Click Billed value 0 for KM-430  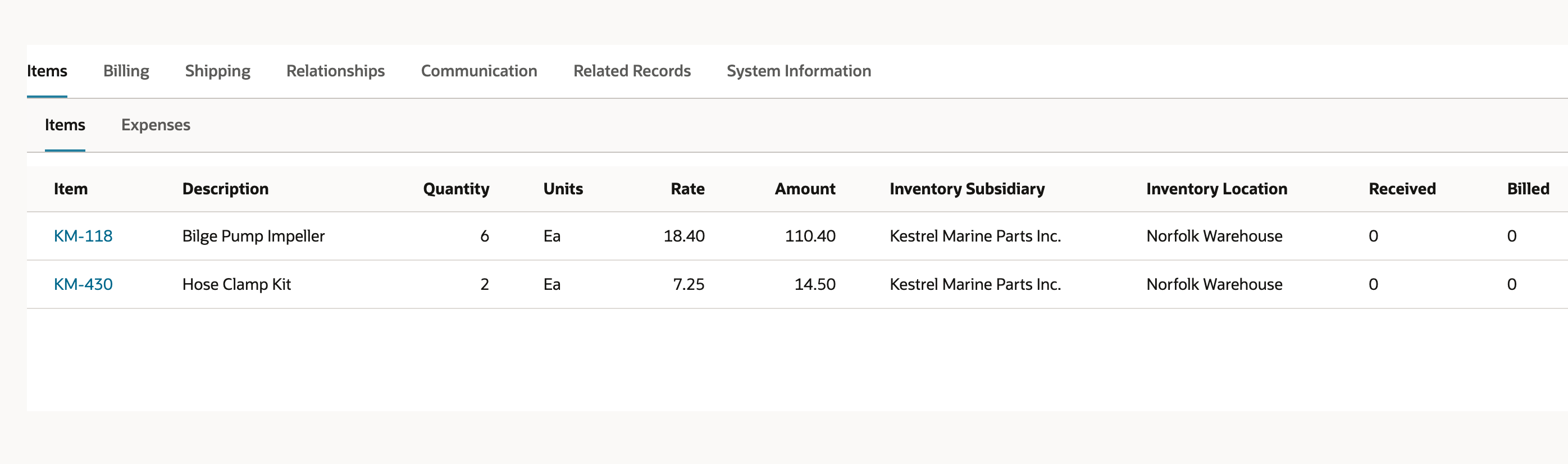(1511, 284)
